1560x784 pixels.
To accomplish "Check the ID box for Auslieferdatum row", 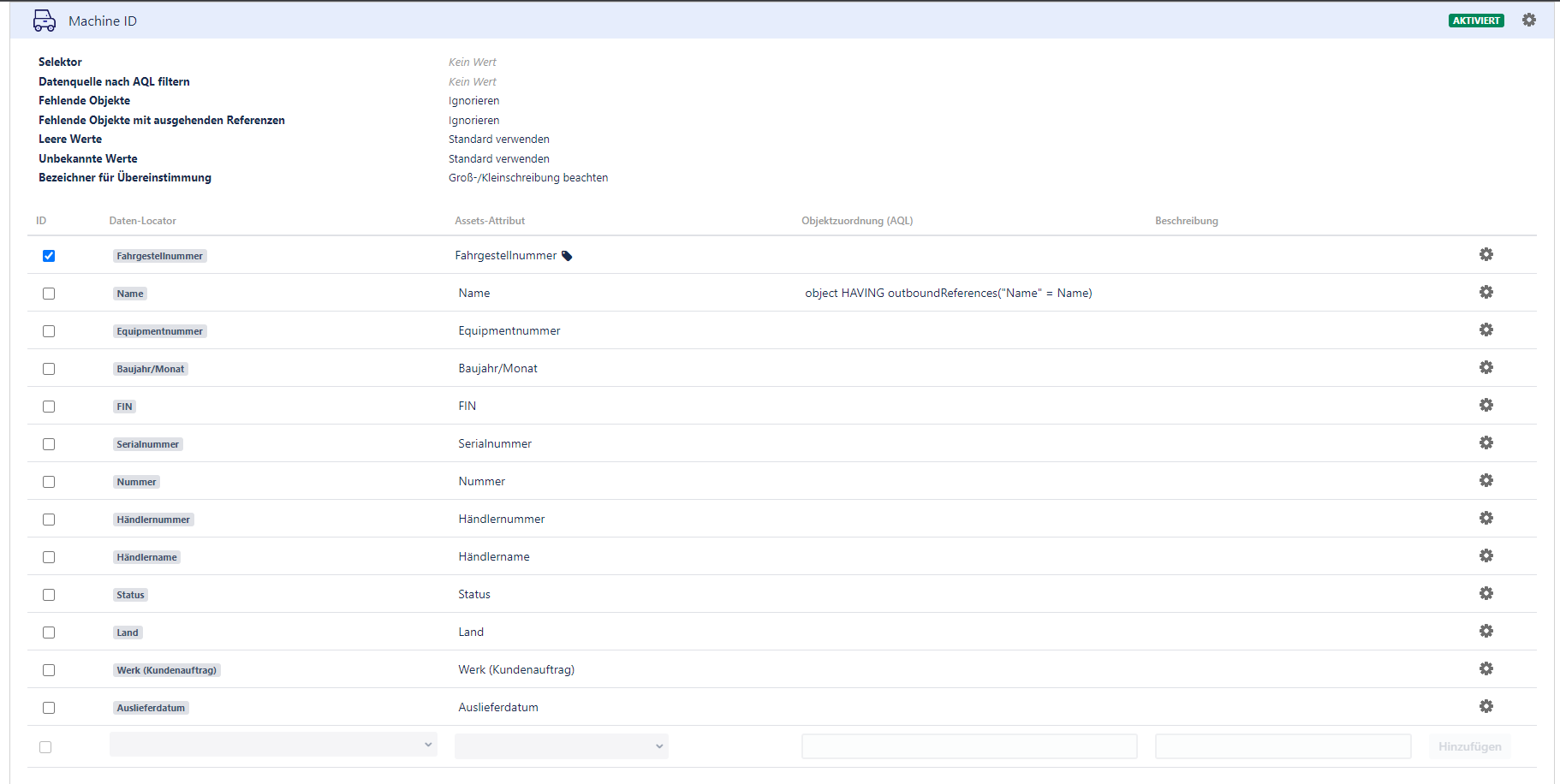I will [x=49, y=708].
